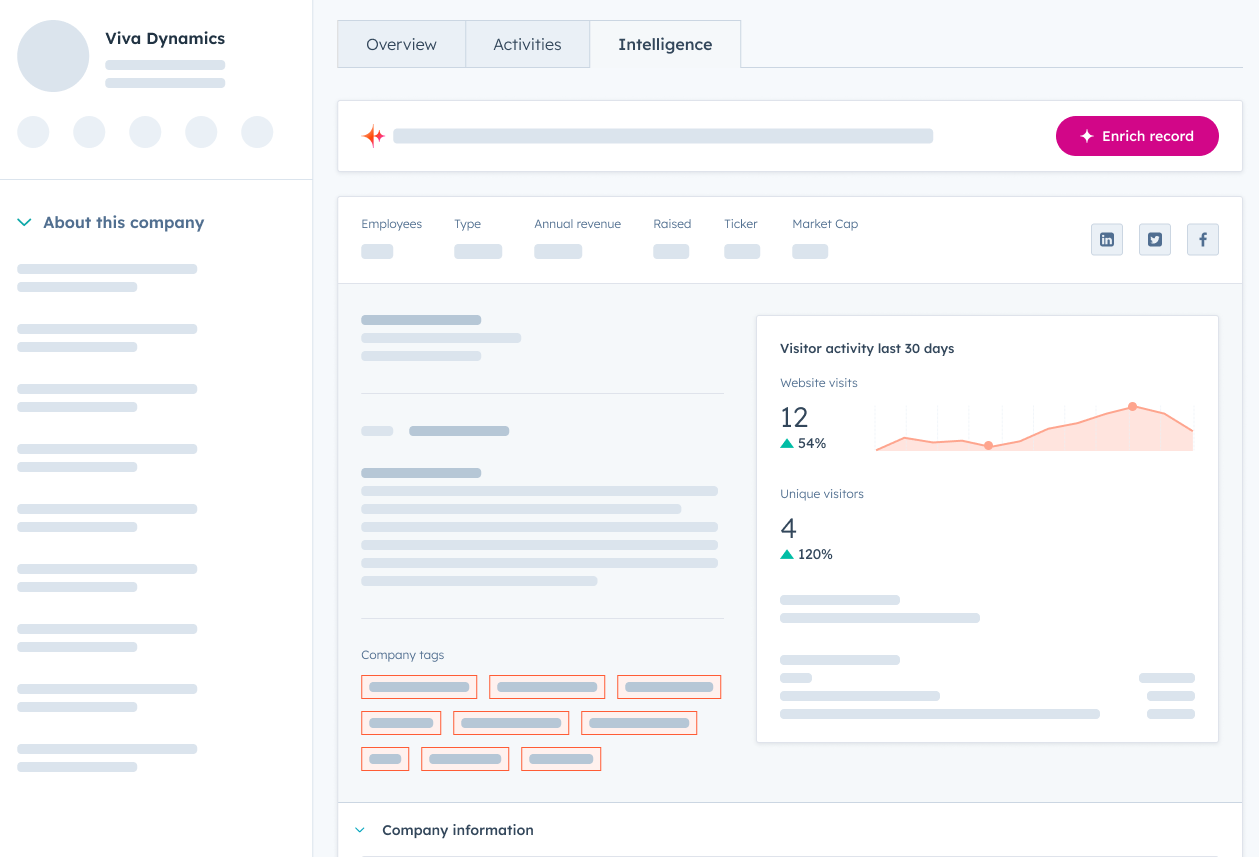The height and width of the screenshot is (857, 1259).
Task: Click the first action circle under company name
Action: [33, 132]
